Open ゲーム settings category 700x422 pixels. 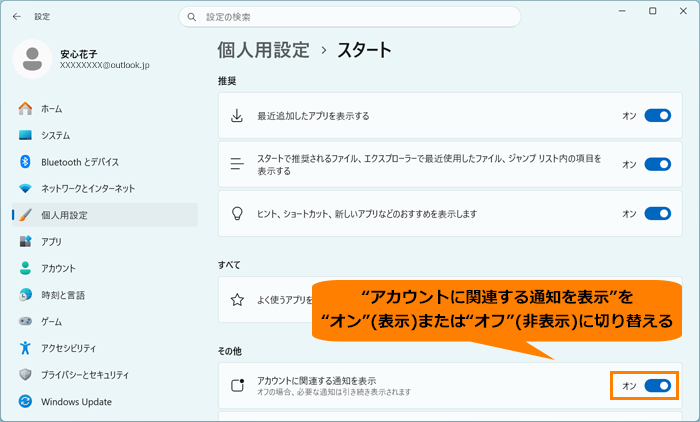click(x=105, y=321)
